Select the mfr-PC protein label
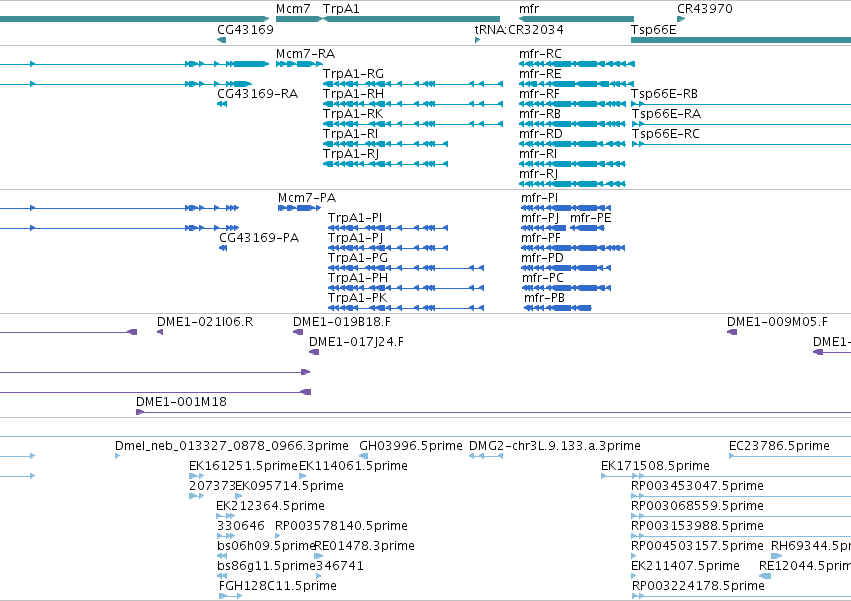 (543, 278)
